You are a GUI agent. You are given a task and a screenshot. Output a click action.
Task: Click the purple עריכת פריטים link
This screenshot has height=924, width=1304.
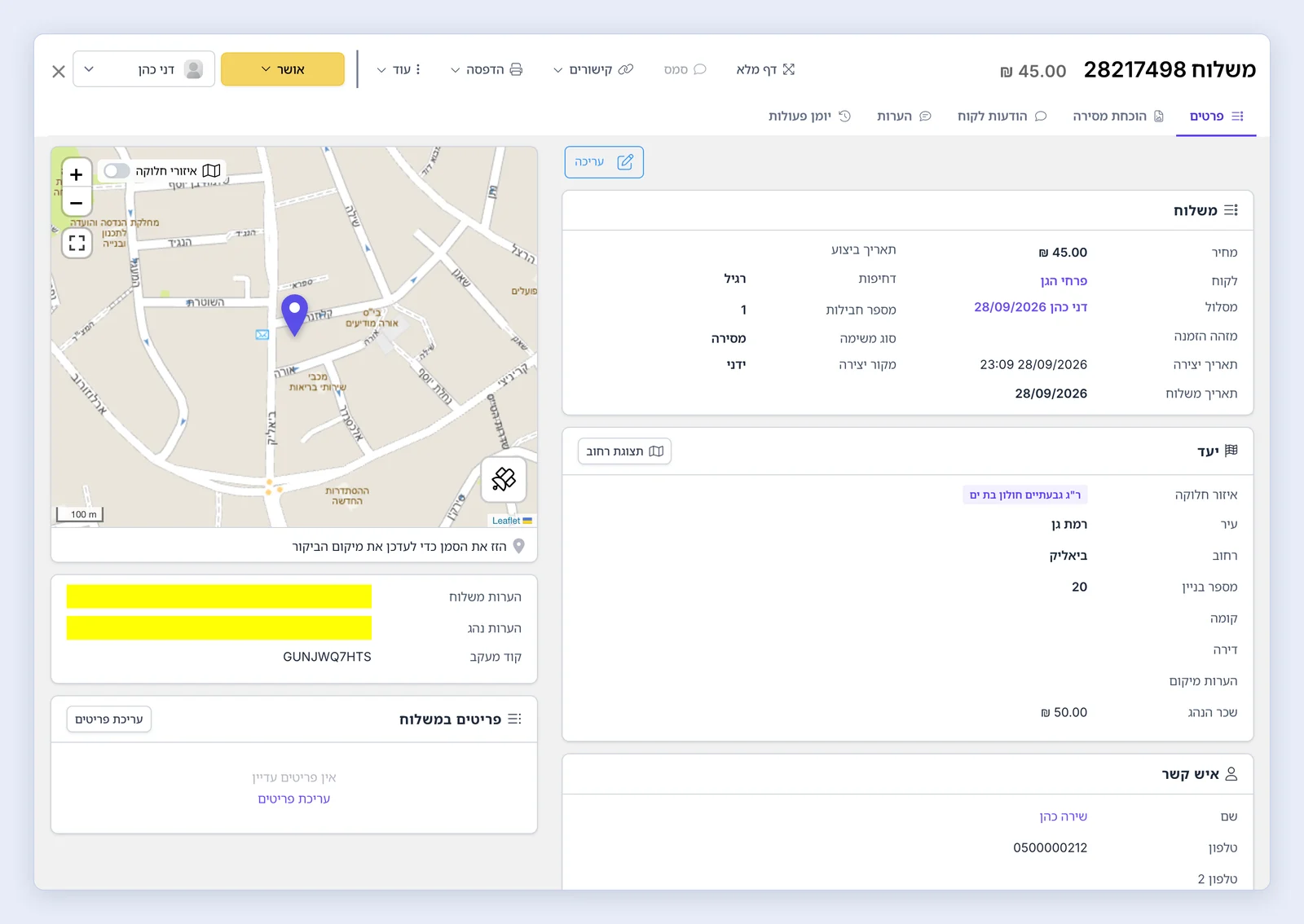pos(294,799)
